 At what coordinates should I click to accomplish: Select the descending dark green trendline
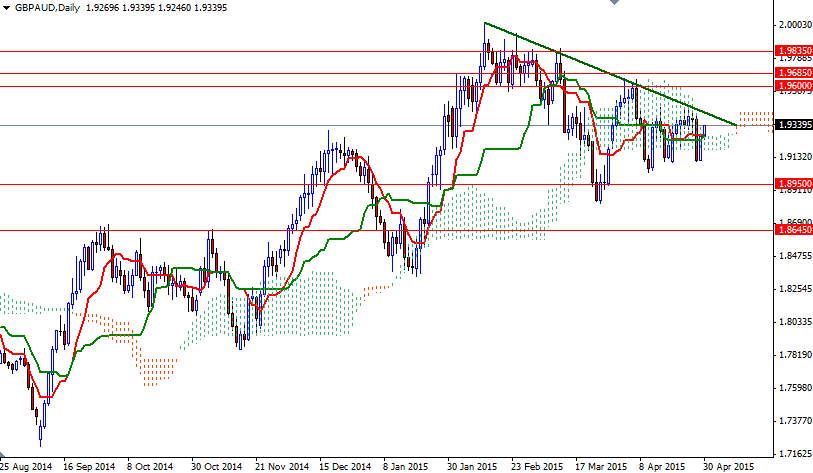(610, 74)
